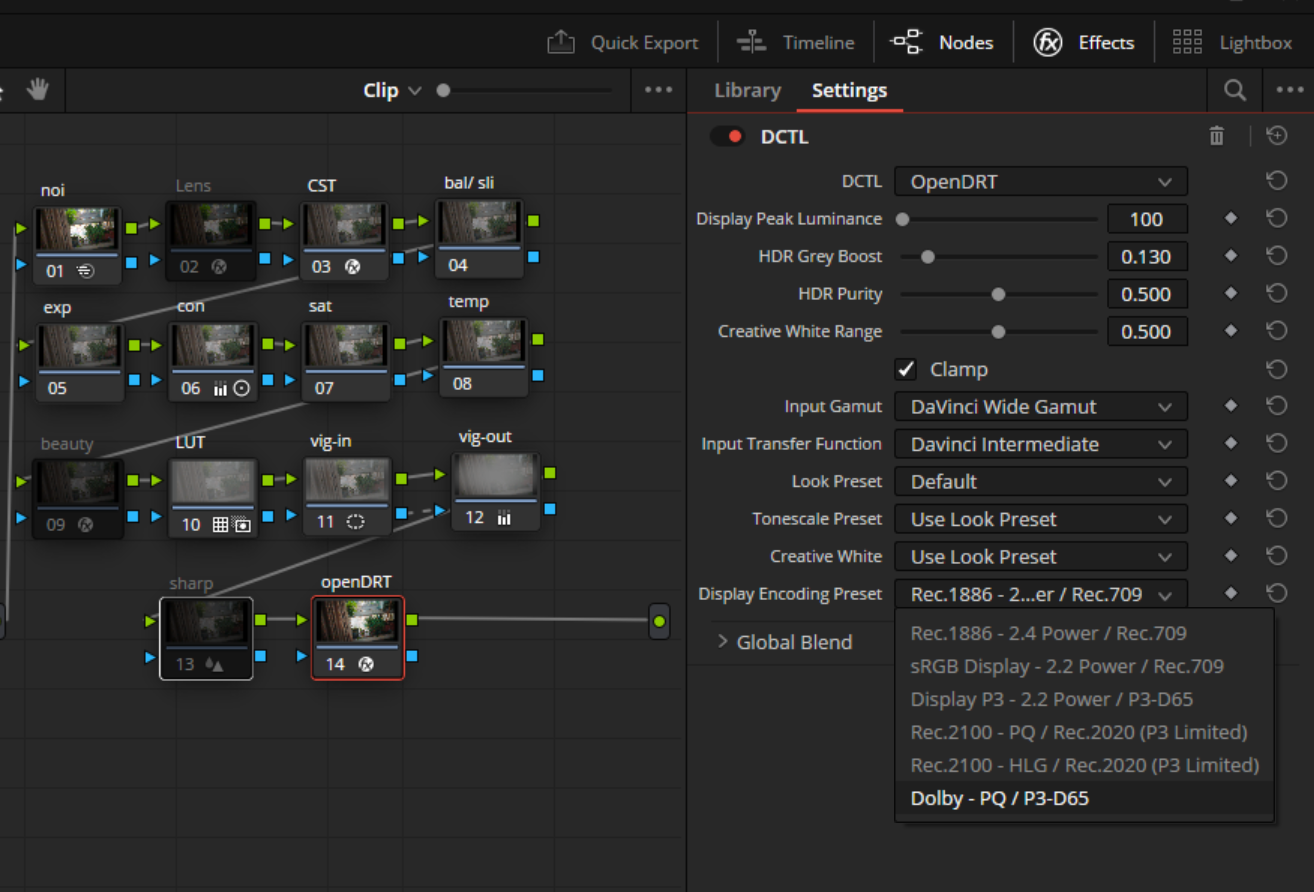Reset all DCTL effect settings

pos(1276,136)
